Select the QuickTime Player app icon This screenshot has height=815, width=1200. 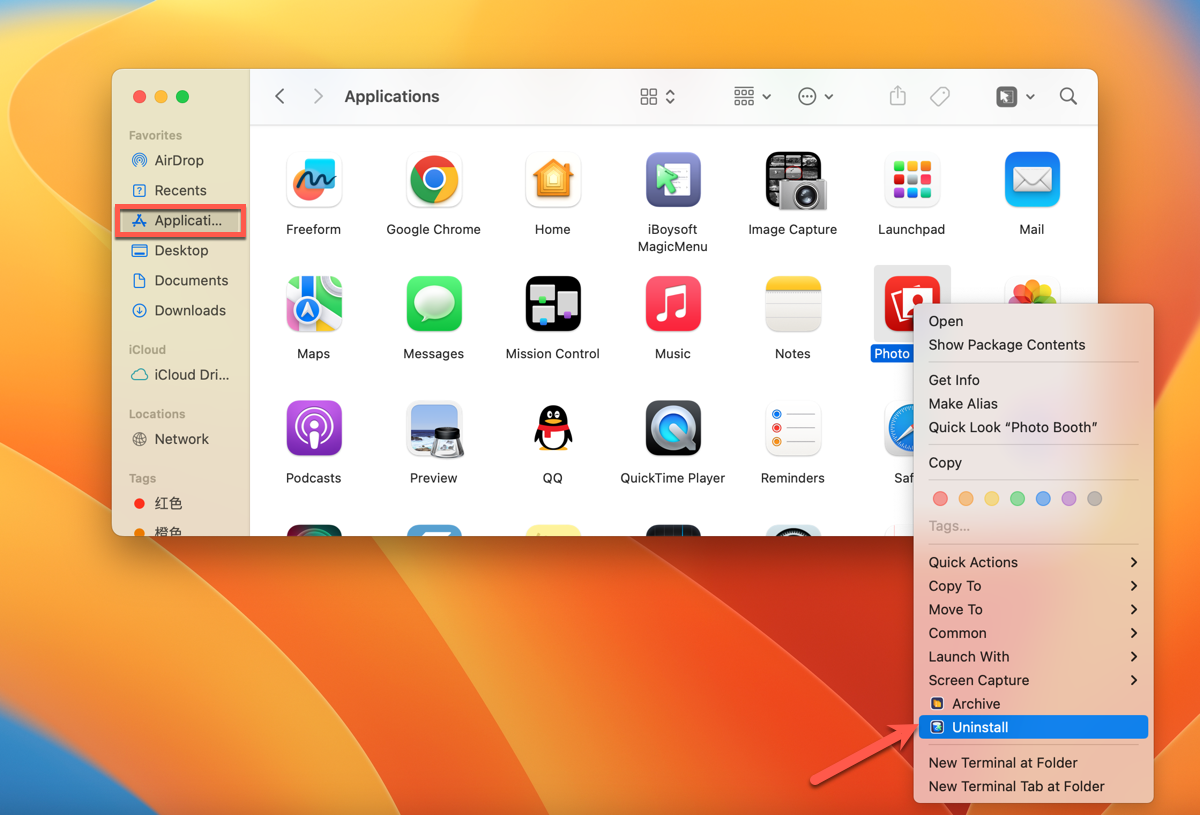coord(672,428)
